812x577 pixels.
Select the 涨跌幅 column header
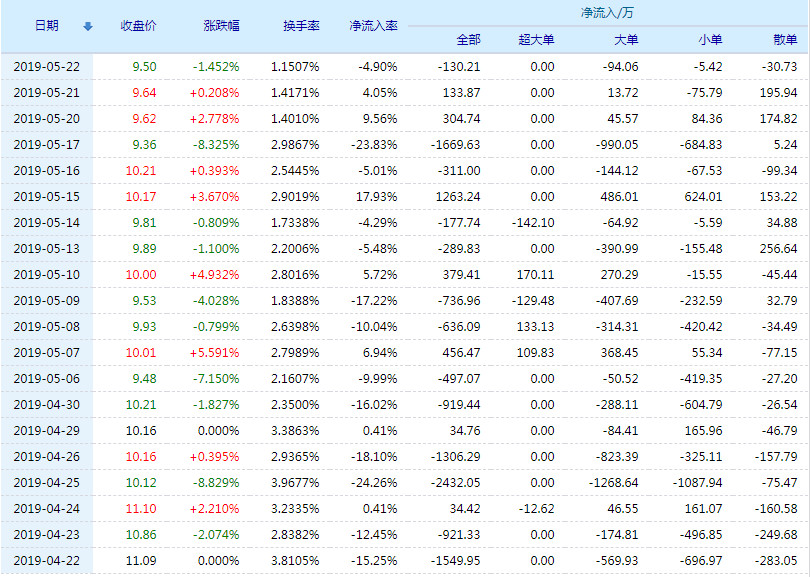tap(221, 26)
